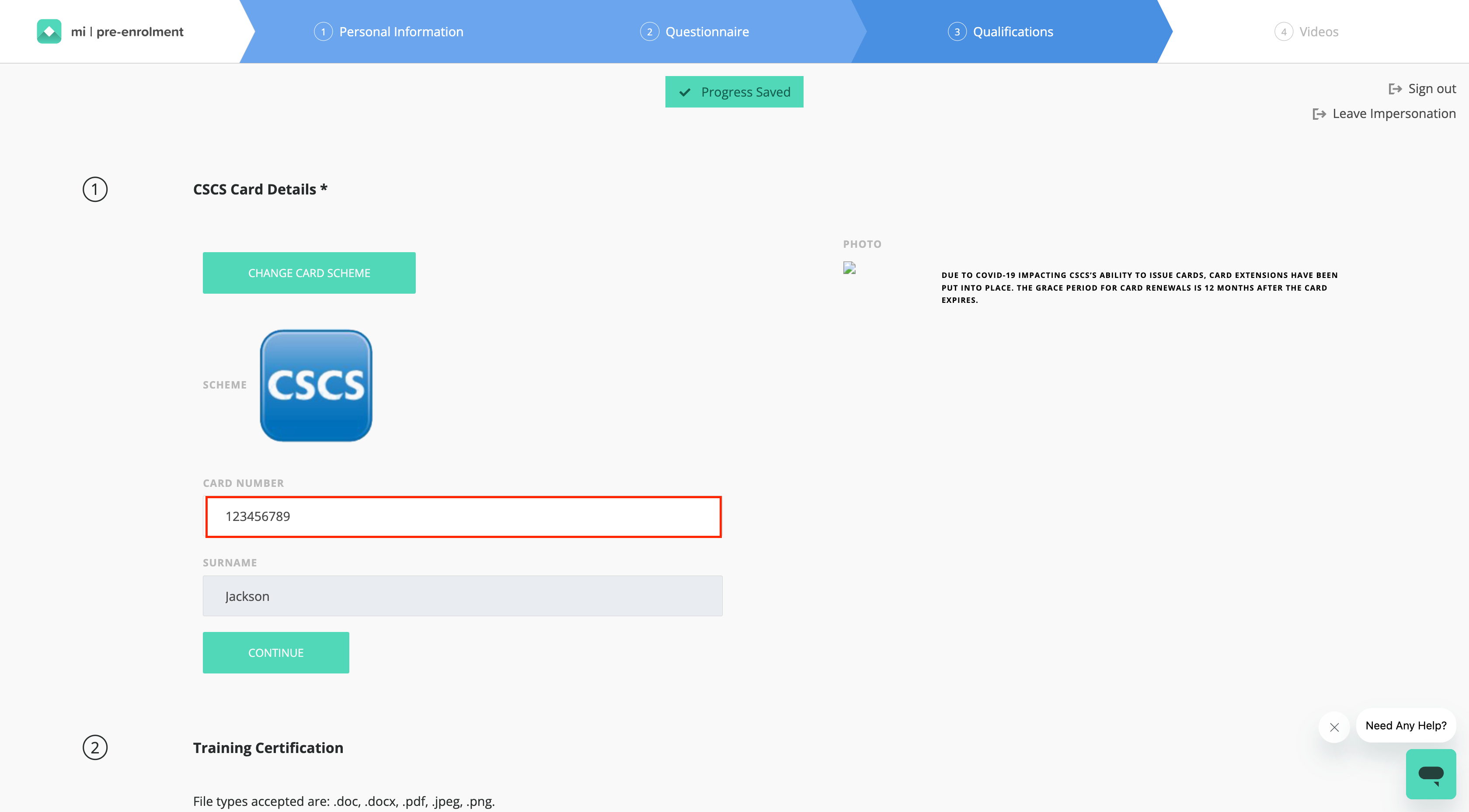Dismiss the Need Any Help popup
This screenshot has height=812, width=1469.
click(1334, 727)
